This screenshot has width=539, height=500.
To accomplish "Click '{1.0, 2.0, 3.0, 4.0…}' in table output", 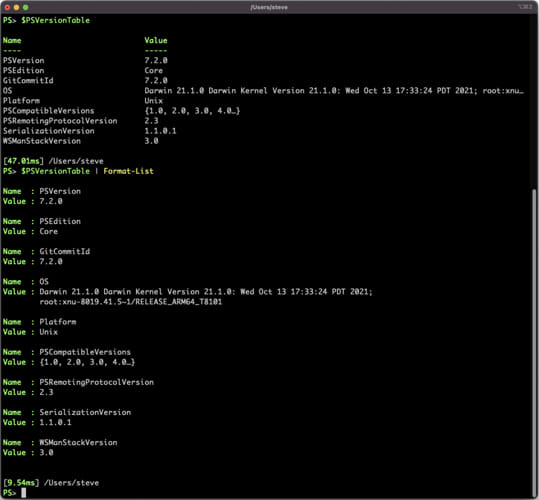I will [x=192, y=111].
